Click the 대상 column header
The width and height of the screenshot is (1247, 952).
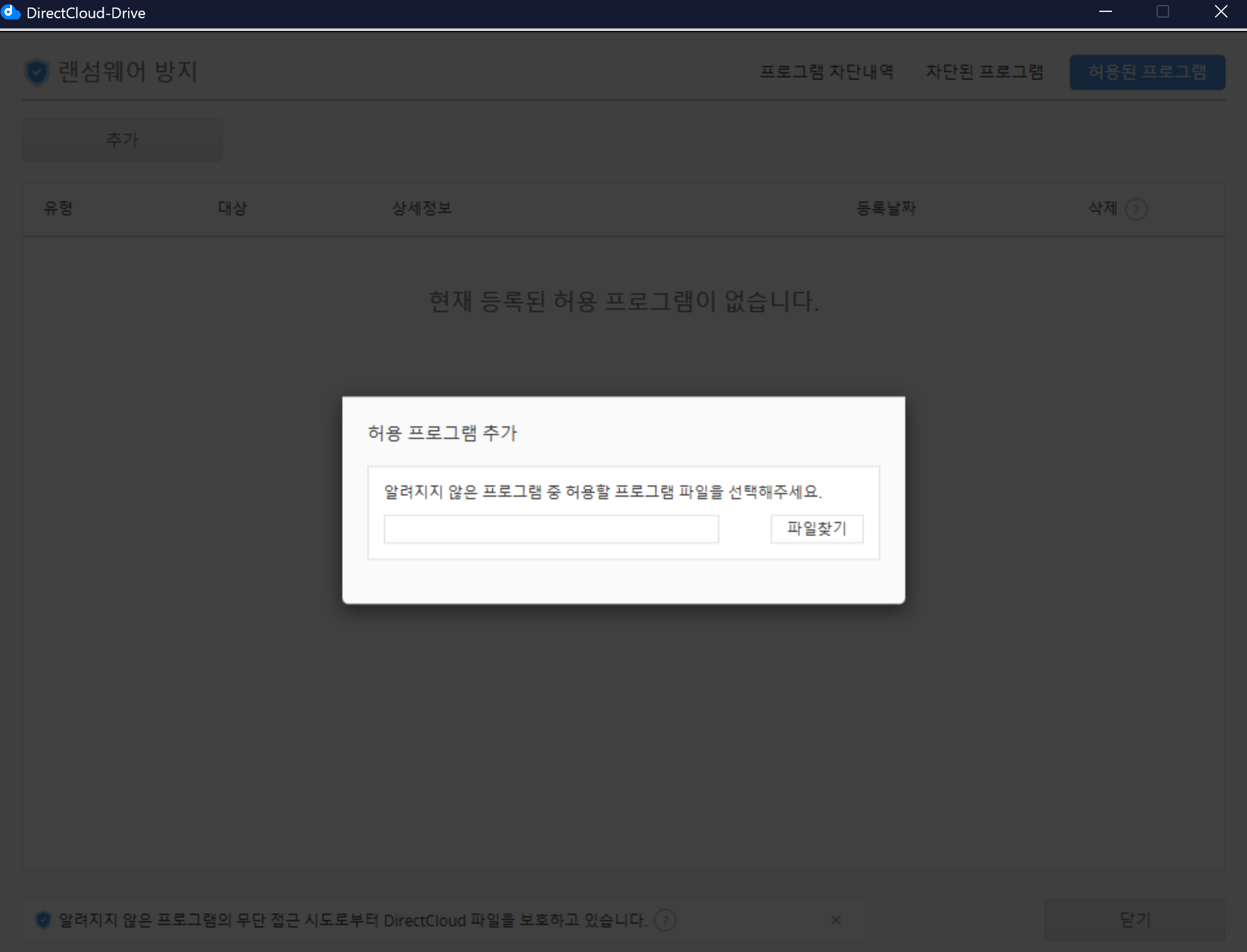[x=232, y=208]
